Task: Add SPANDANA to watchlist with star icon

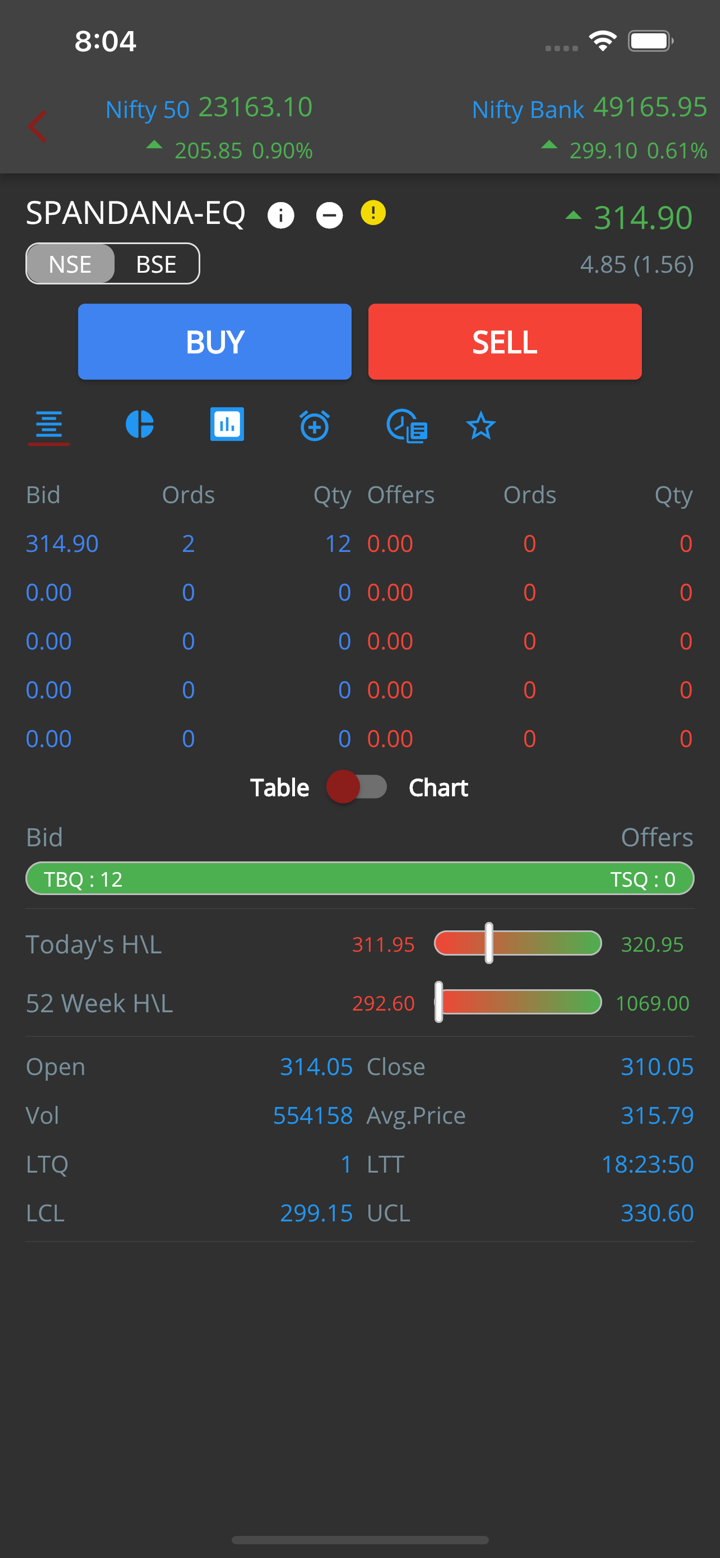Action: [481, 427]
